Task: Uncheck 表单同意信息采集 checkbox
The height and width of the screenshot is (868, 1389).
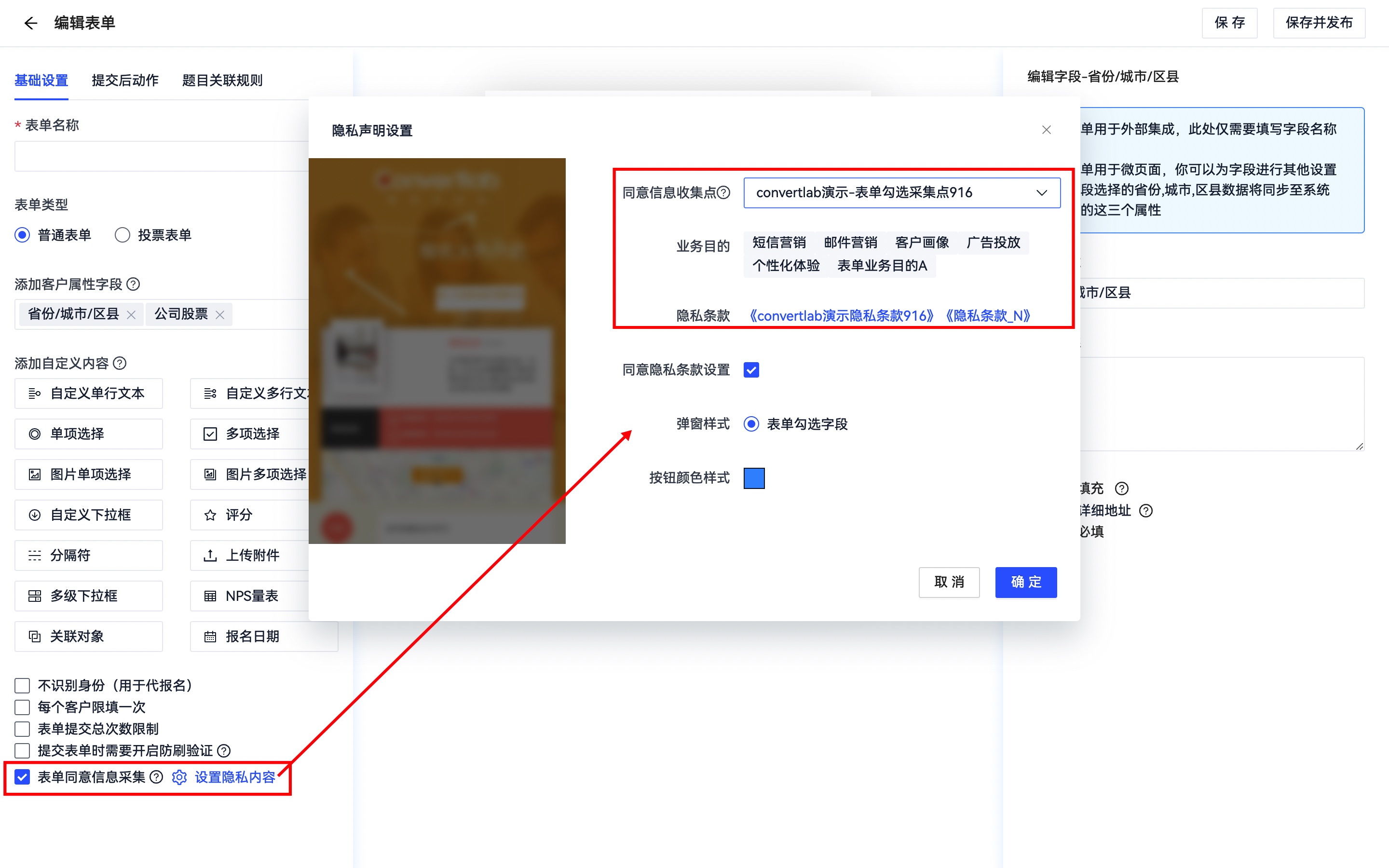Action: [x=22, y=777]
